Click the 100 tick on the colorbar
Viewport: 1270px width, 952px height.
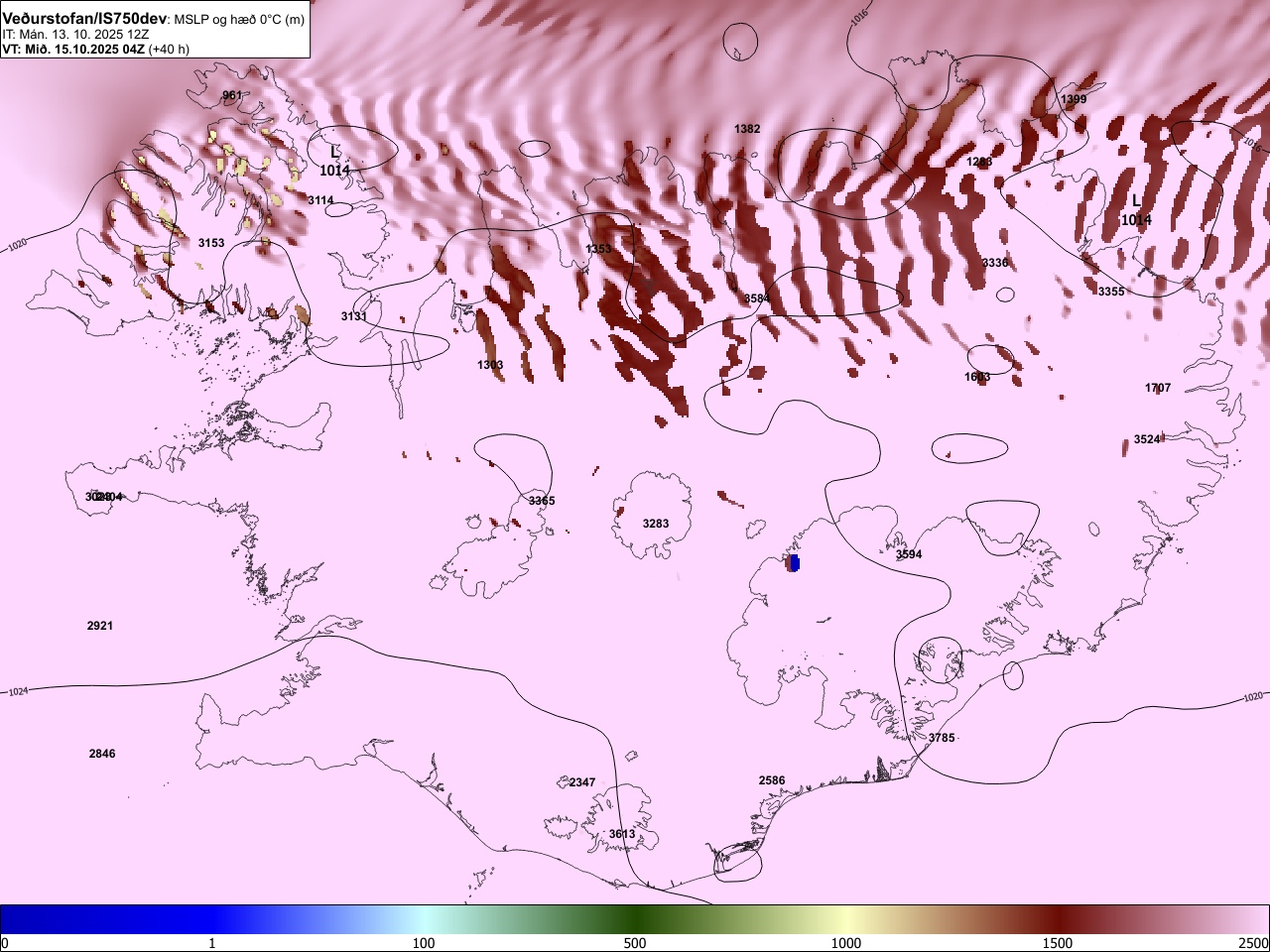tap(424, 942)
